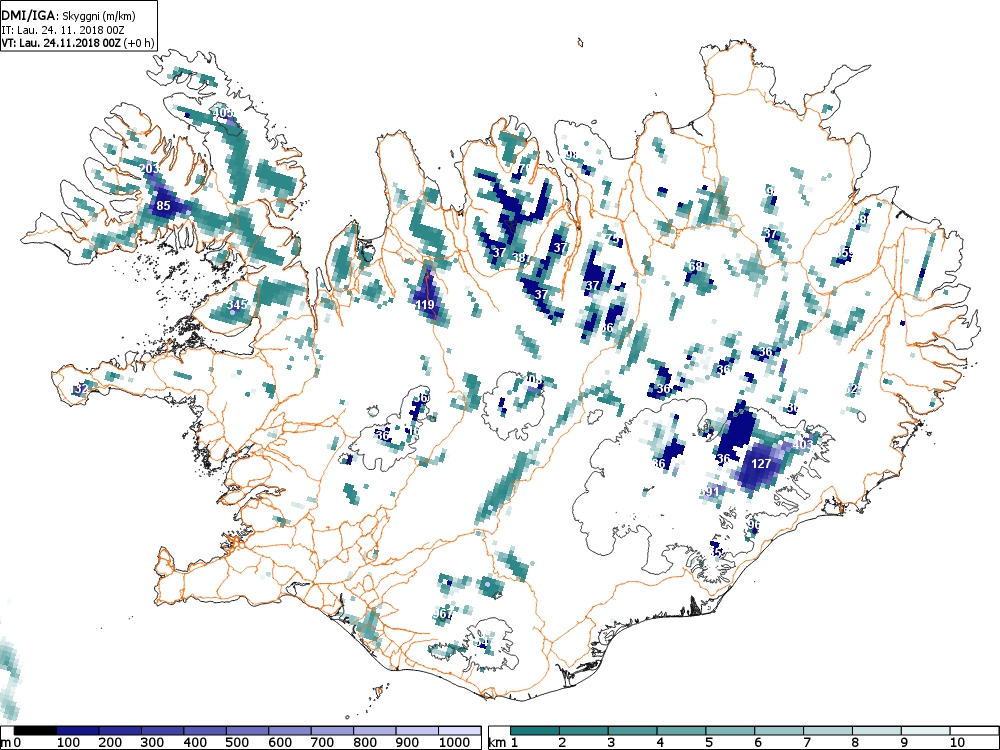This screenshot has height=750, width=1000.
Task: Click the '4' label on the km scale
Action: pyautogui.click(x=660, y=742)
